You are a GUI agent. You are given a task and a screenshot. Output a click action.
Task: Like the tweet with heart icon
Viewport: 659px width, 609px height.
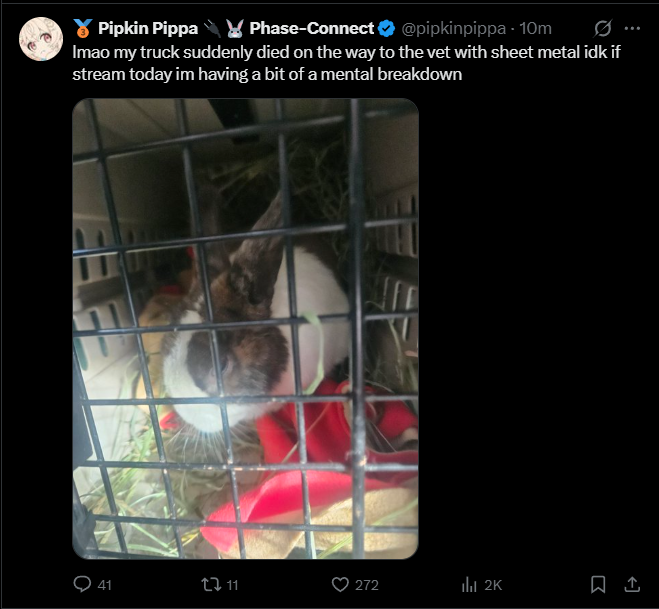tap(340, 585)
